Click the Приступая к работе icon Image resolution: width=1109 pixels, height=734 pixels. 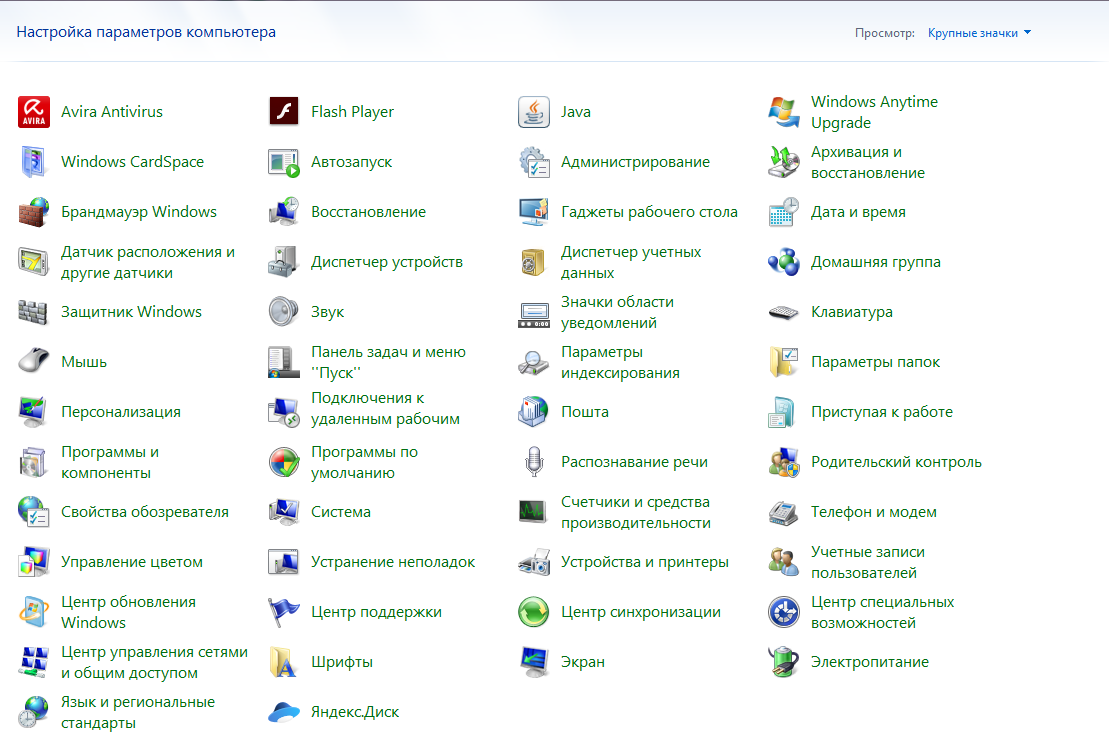point(784,412)
